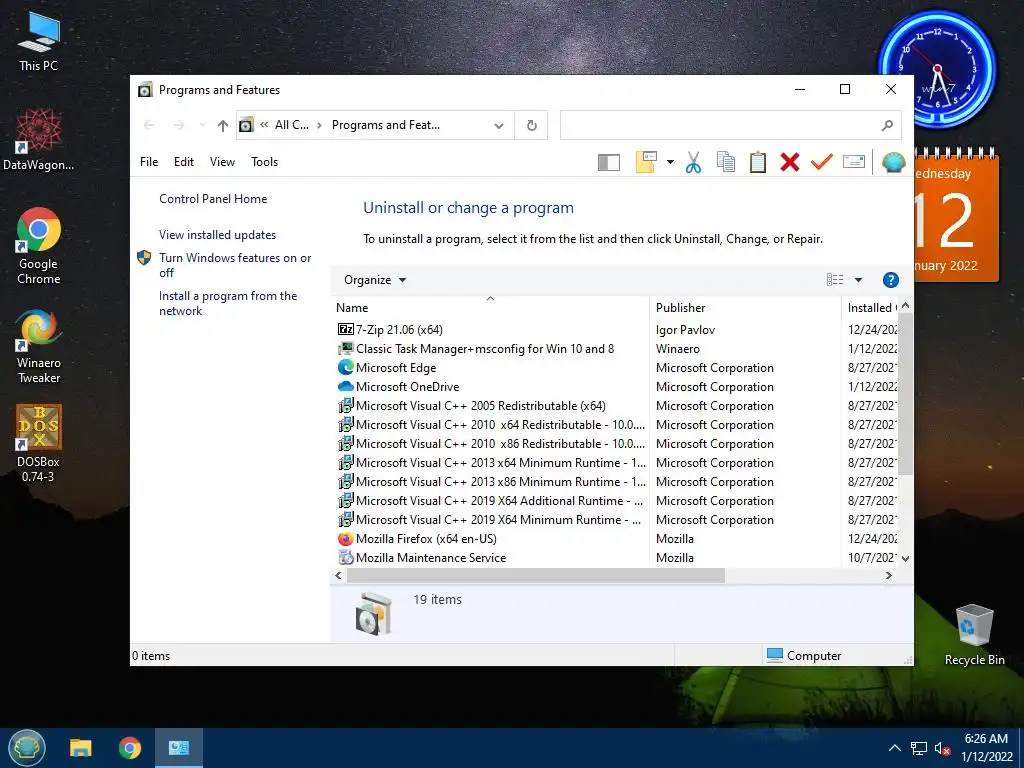Viewport: 1024px width, 768px height.
Task: Open This PC desktop icon
Action: click(39, 41)
